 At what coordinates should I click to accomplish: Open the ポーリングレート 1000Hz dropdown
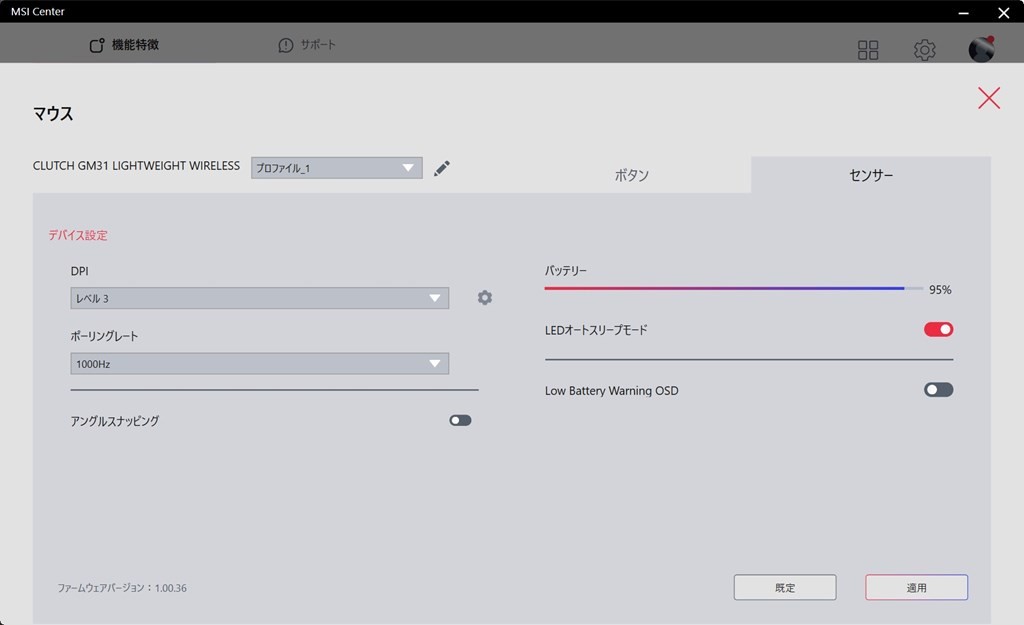coord(259,364)
